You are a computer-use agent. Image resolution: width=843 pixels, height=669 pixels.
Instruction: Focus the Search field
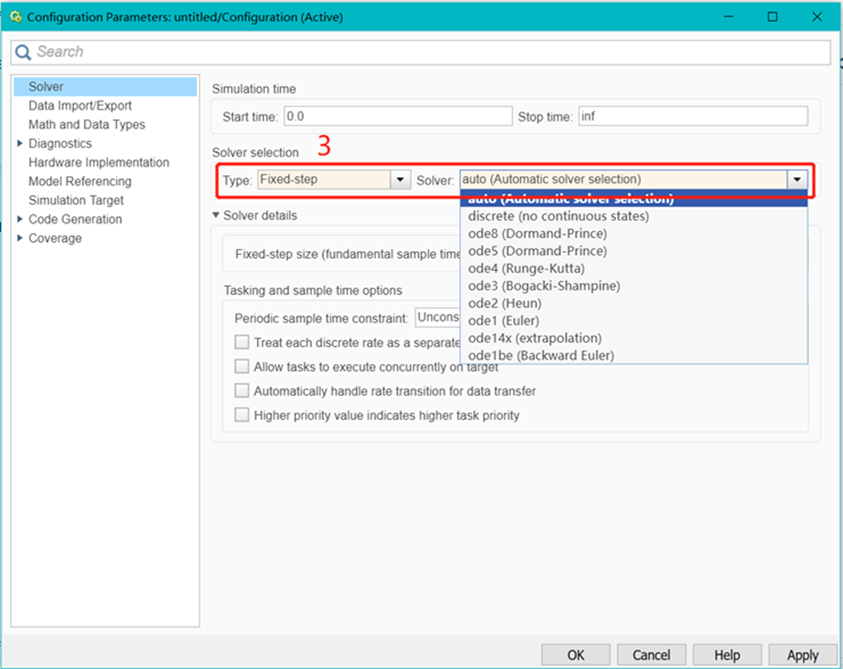click(421, 52)
